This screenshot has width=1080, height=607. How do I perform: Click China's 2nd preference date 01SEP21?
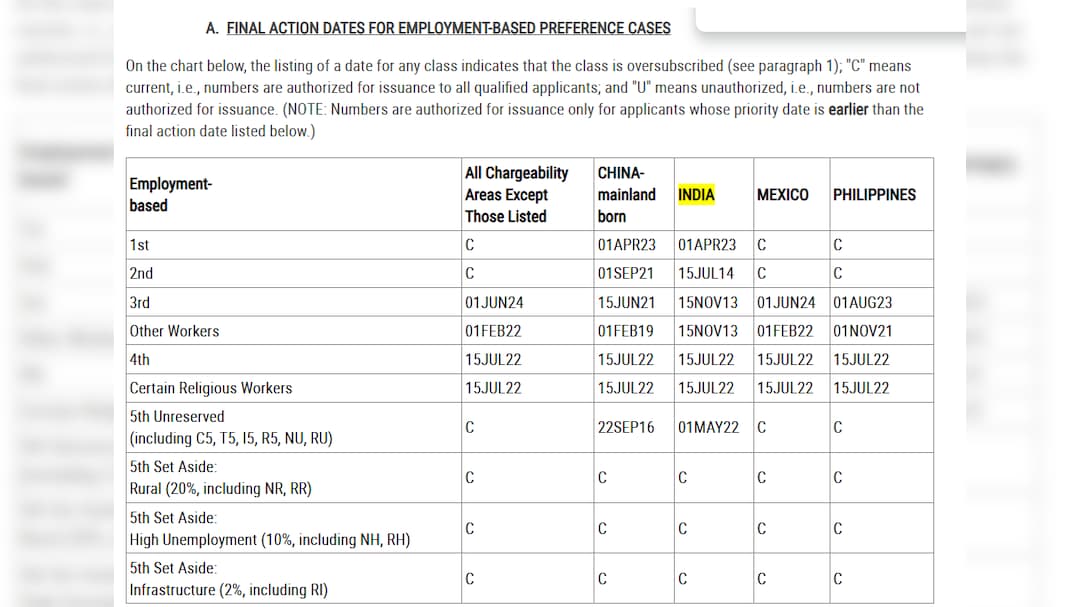(x=626, y=273)
